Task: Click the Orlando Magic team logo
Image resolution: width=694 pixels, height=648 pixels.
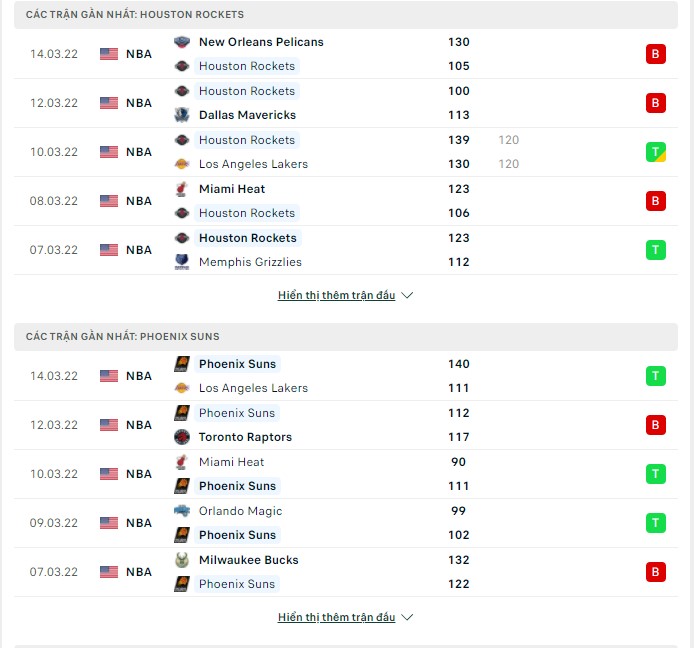Action: pos(182,511)
